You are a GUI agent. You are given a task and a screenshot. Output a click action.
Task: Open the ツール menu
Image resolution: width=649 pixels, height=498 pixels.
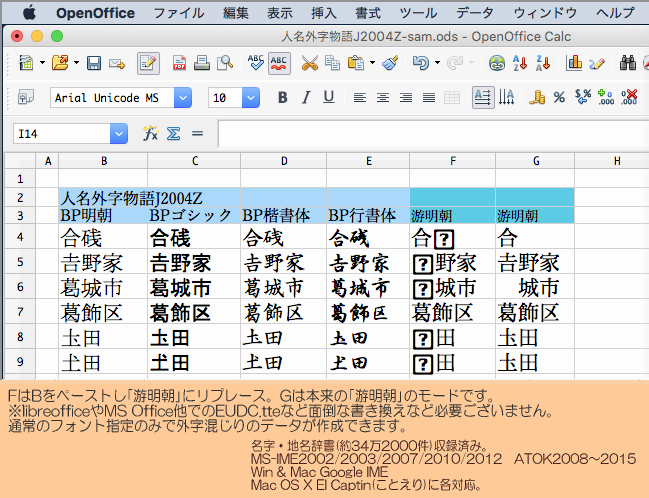[418, 13]
